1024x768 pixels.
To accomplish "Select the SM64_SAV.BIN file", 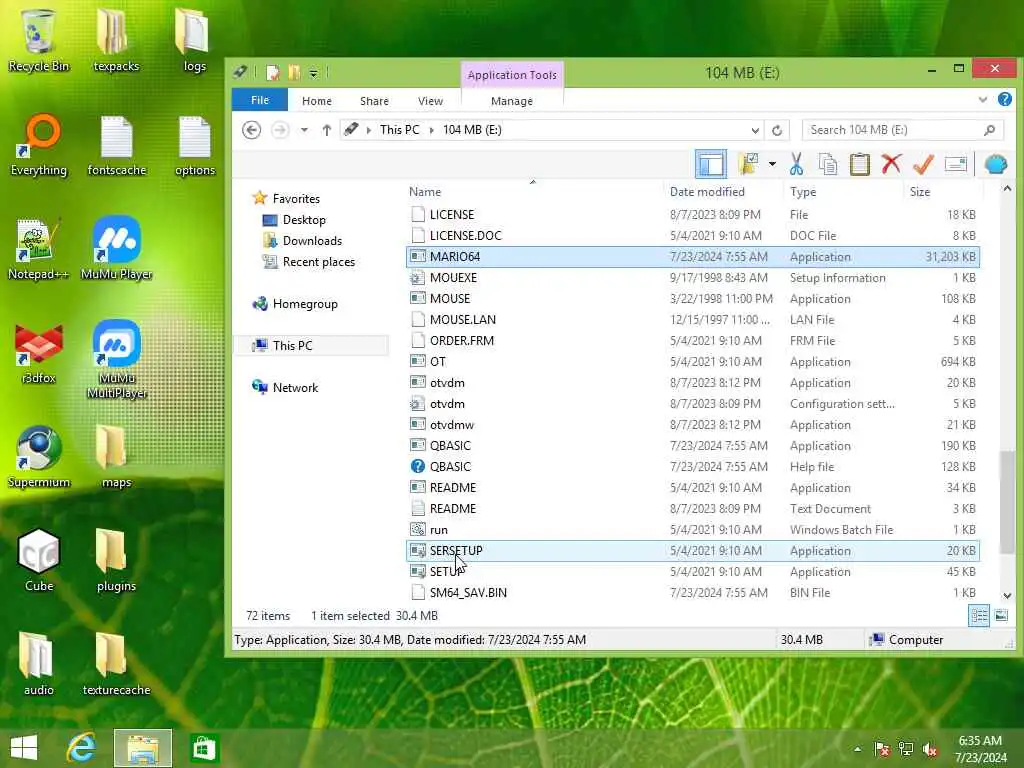I will (x=693, y=593).
